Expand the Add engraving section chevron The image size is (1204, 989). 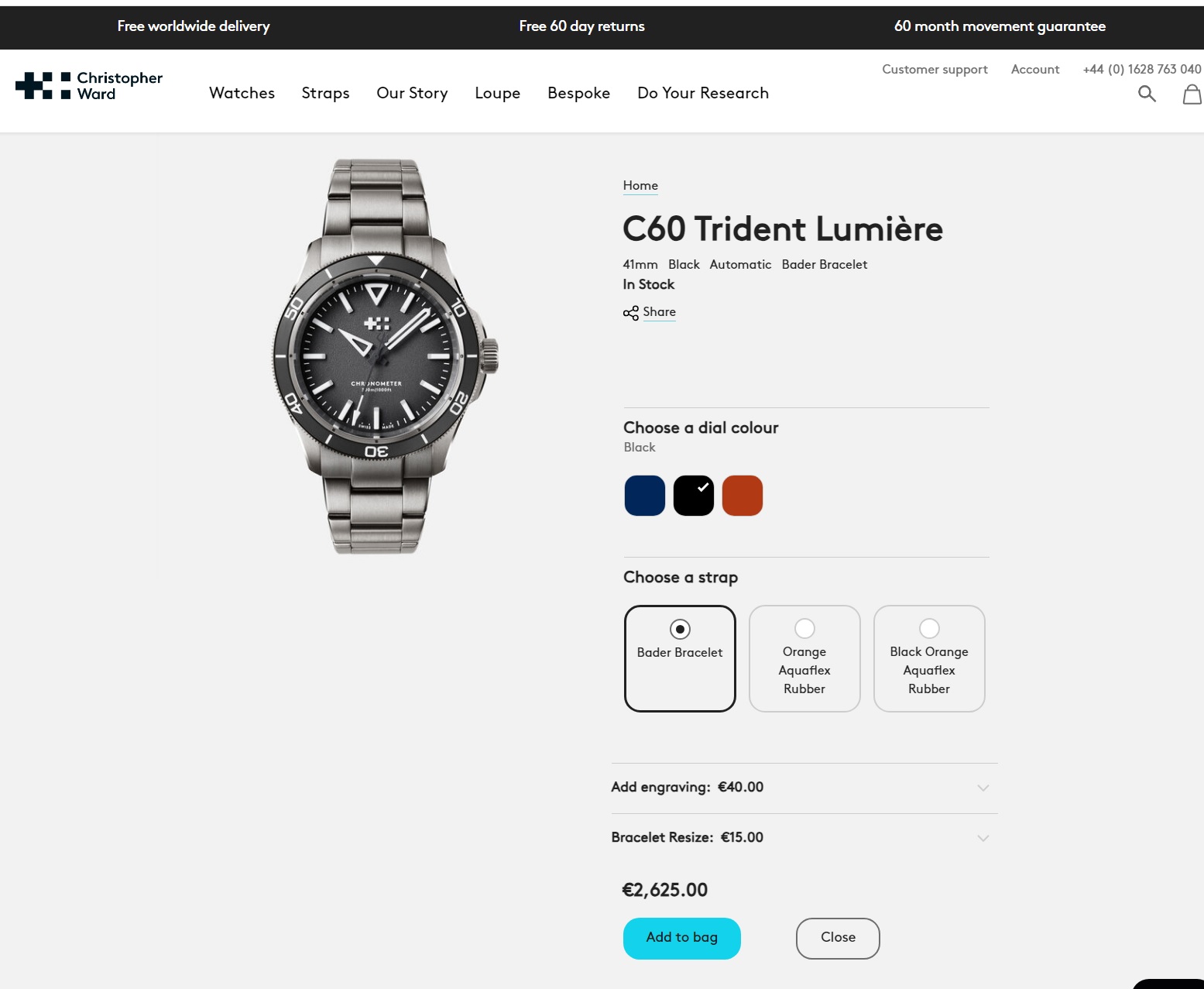(983, 788)
